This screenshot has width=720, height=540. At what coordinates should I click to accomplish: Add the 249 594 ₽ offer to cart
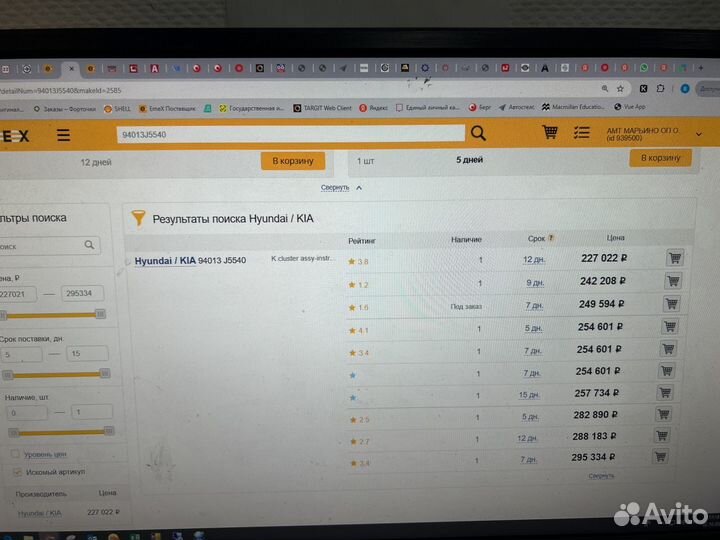[671, 304]
